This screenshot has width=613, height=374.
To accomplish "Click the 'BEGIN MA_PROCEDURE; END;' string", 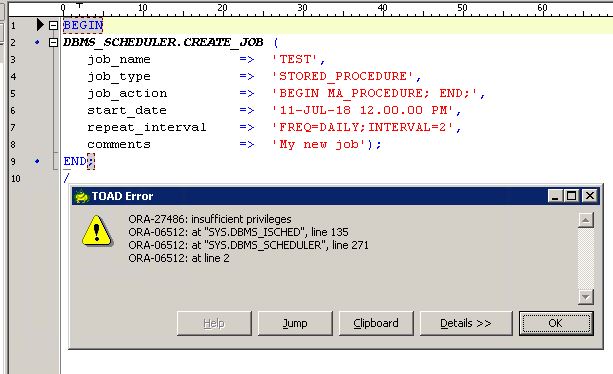I will pos(375,93).
